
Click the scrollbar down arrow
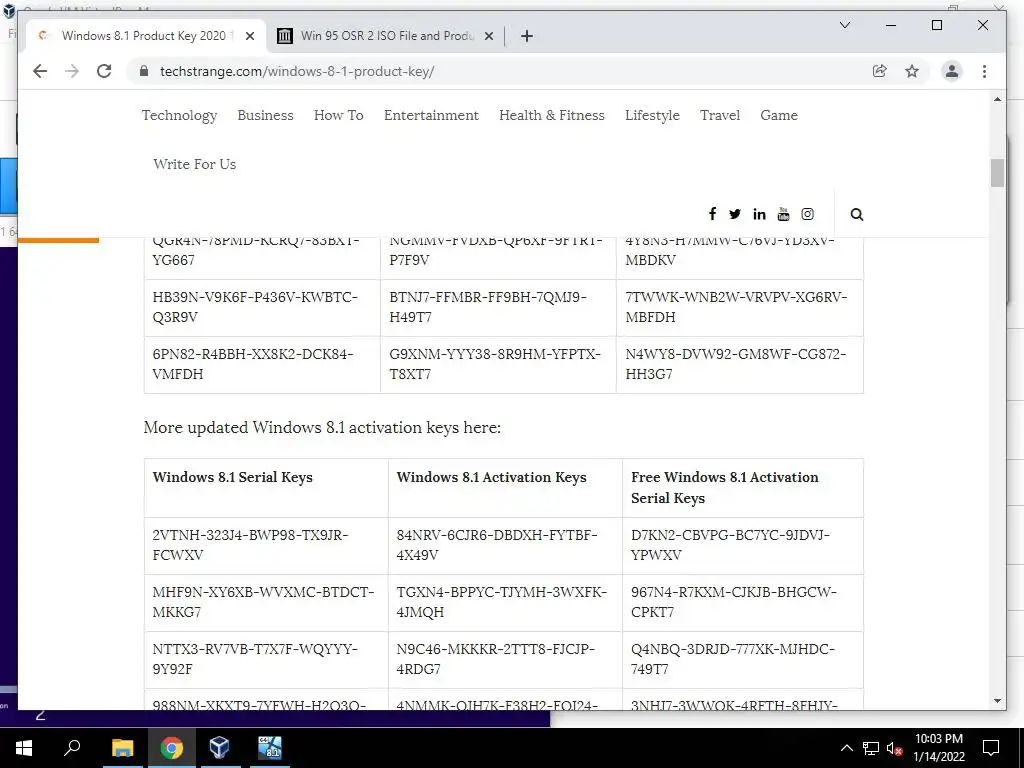click(997, 701)
